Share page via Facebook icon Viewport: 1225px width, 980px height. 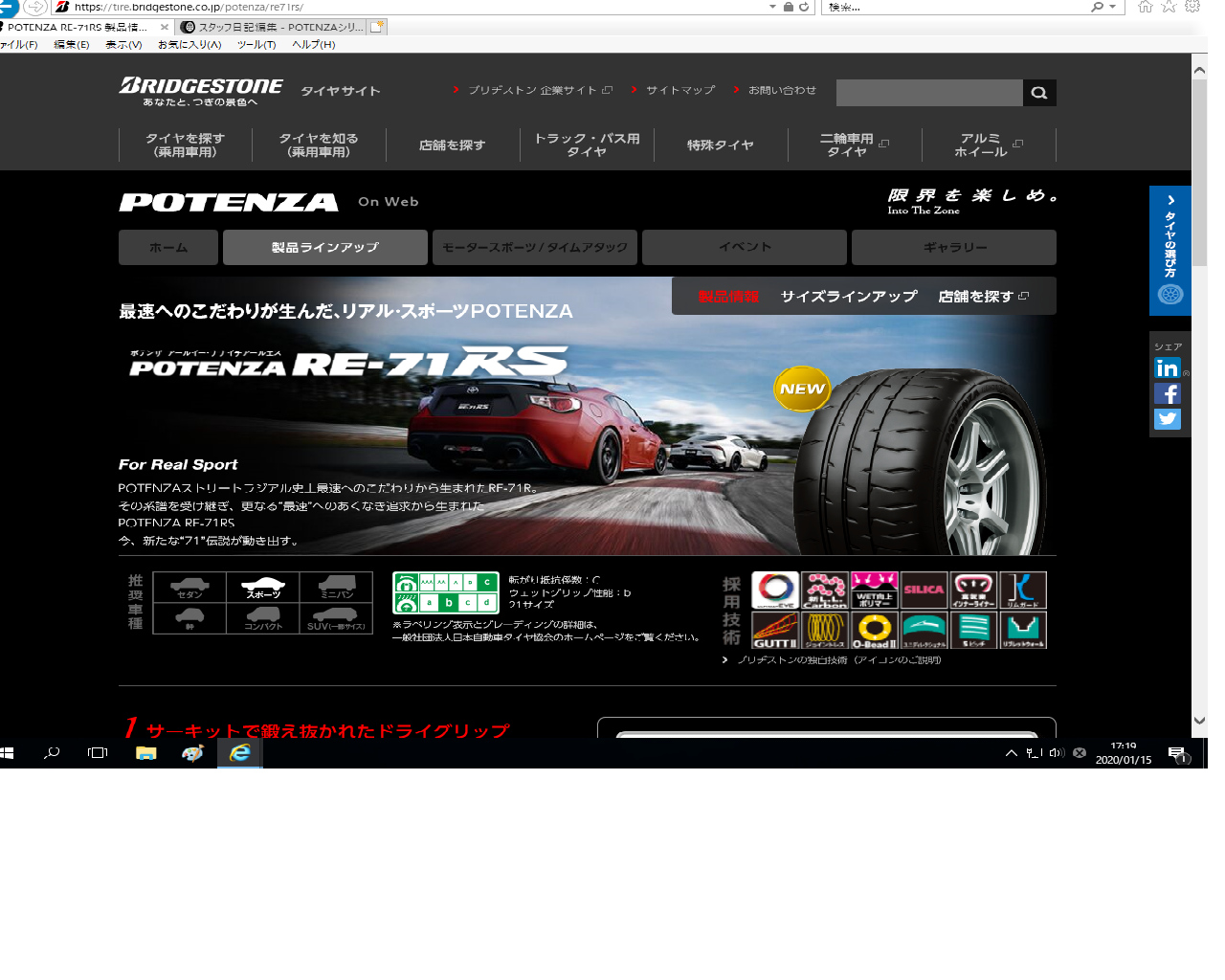(x=1167, y=394)
